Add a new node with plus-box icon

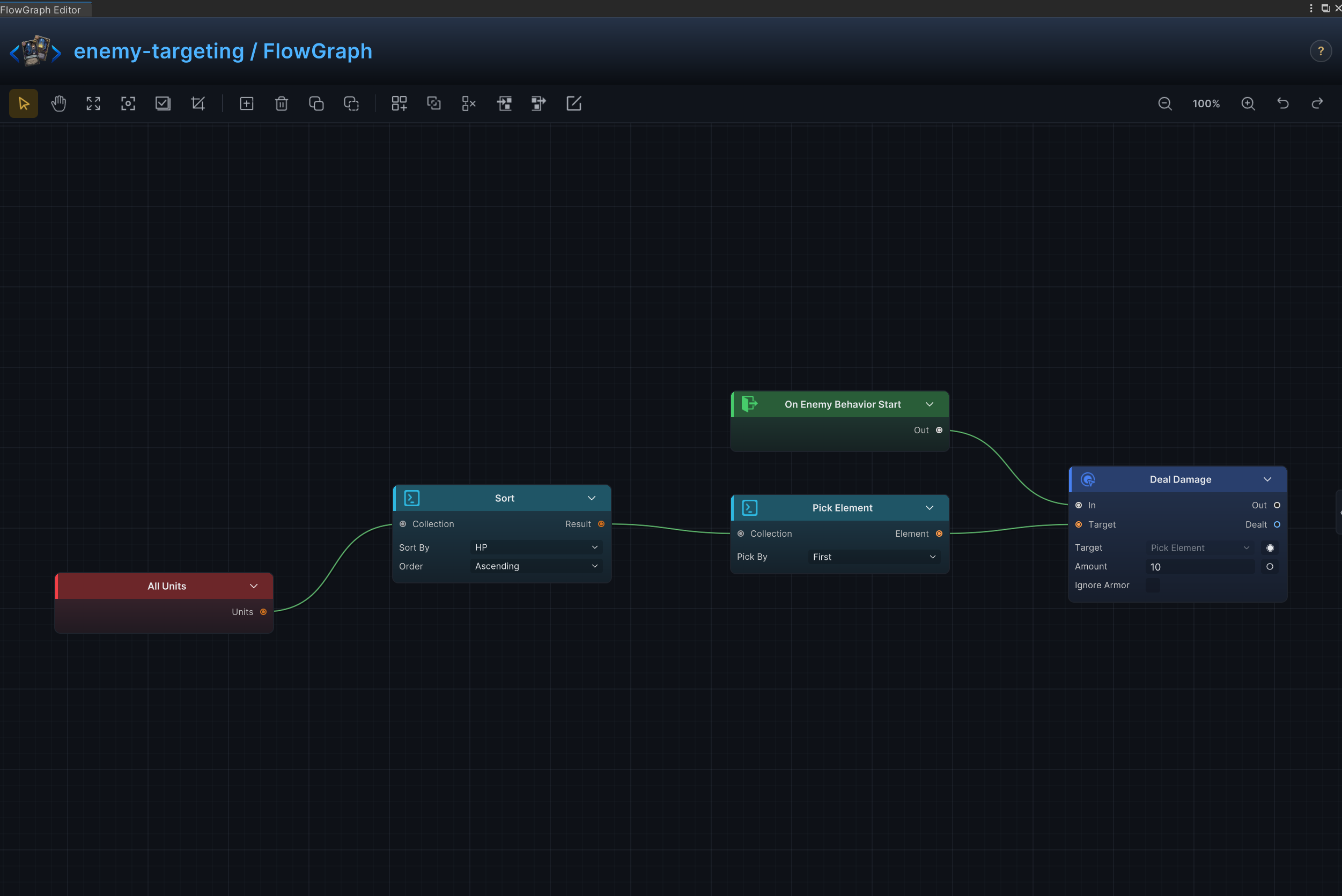pyautogui.click(x=246, y=103)
